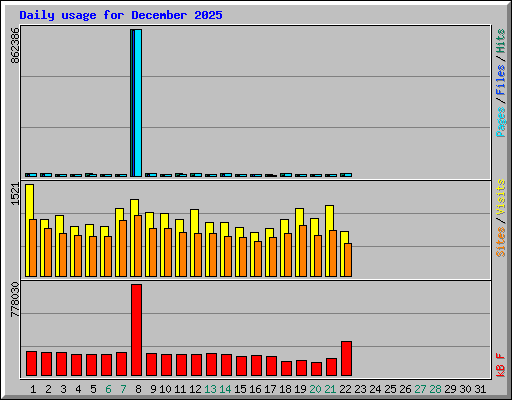The width and height of the screenshot is (512, 400).
Task: Click day label 23 on the x-axis
Action: 360,389
